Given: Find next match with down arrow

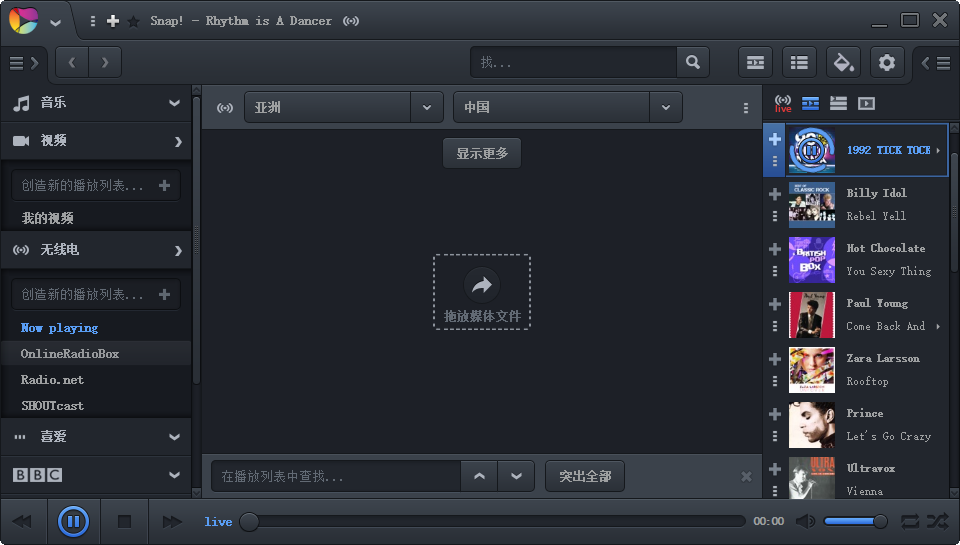Looking at the screenshot, I should 516,476.
